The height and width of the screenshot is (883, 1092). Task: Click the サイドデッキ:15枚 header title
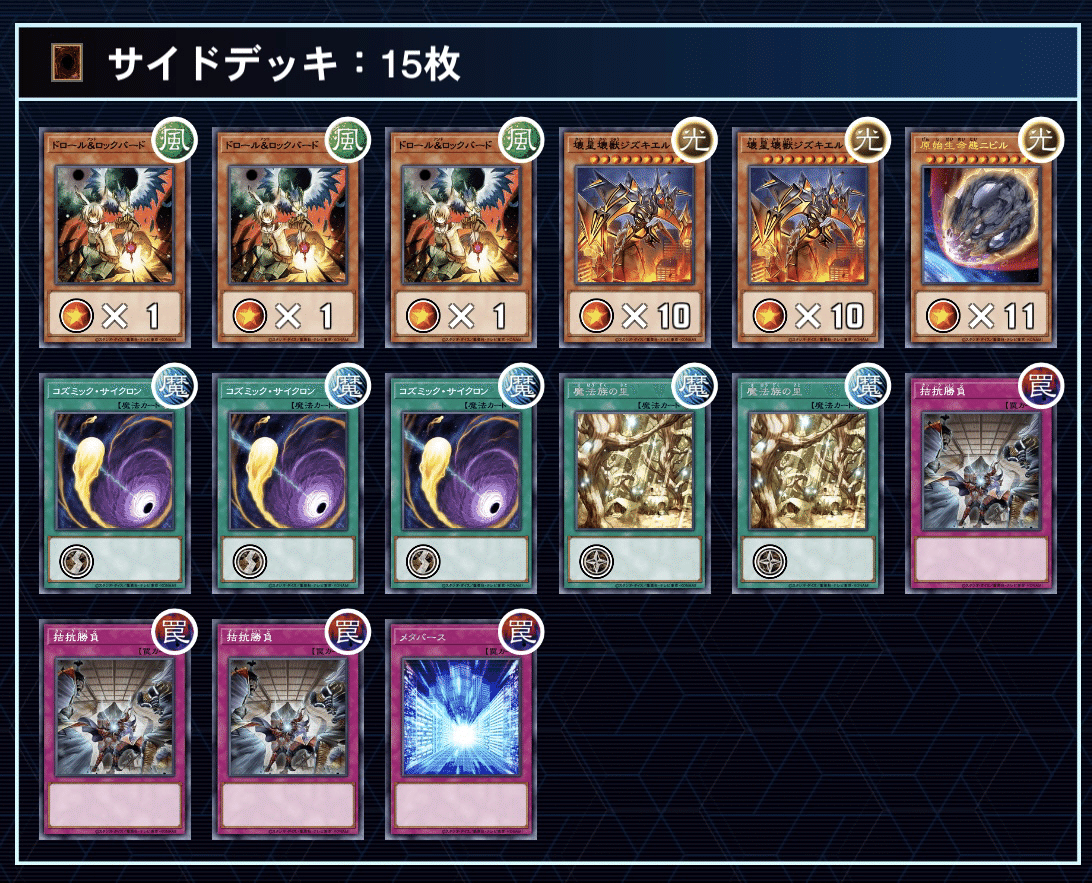click(x=284, y=64)
